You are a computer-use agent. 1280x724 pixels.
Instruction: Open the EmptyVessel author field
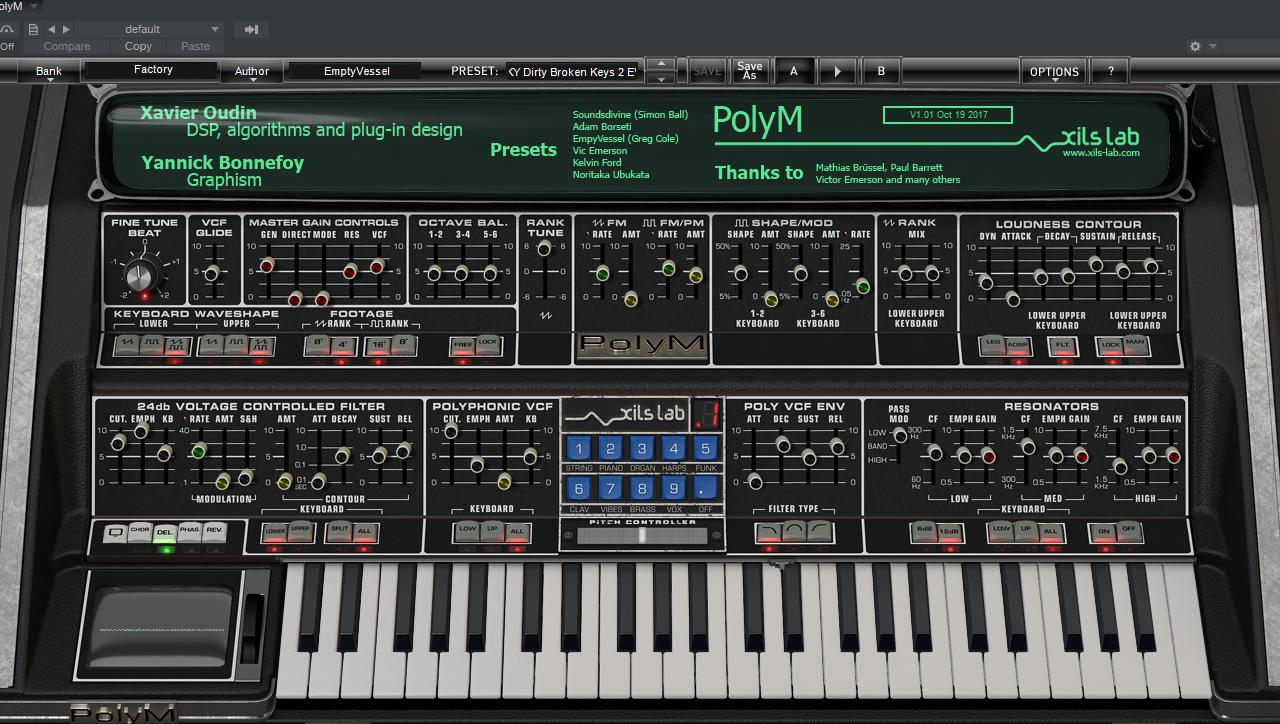tap(357, 70)
